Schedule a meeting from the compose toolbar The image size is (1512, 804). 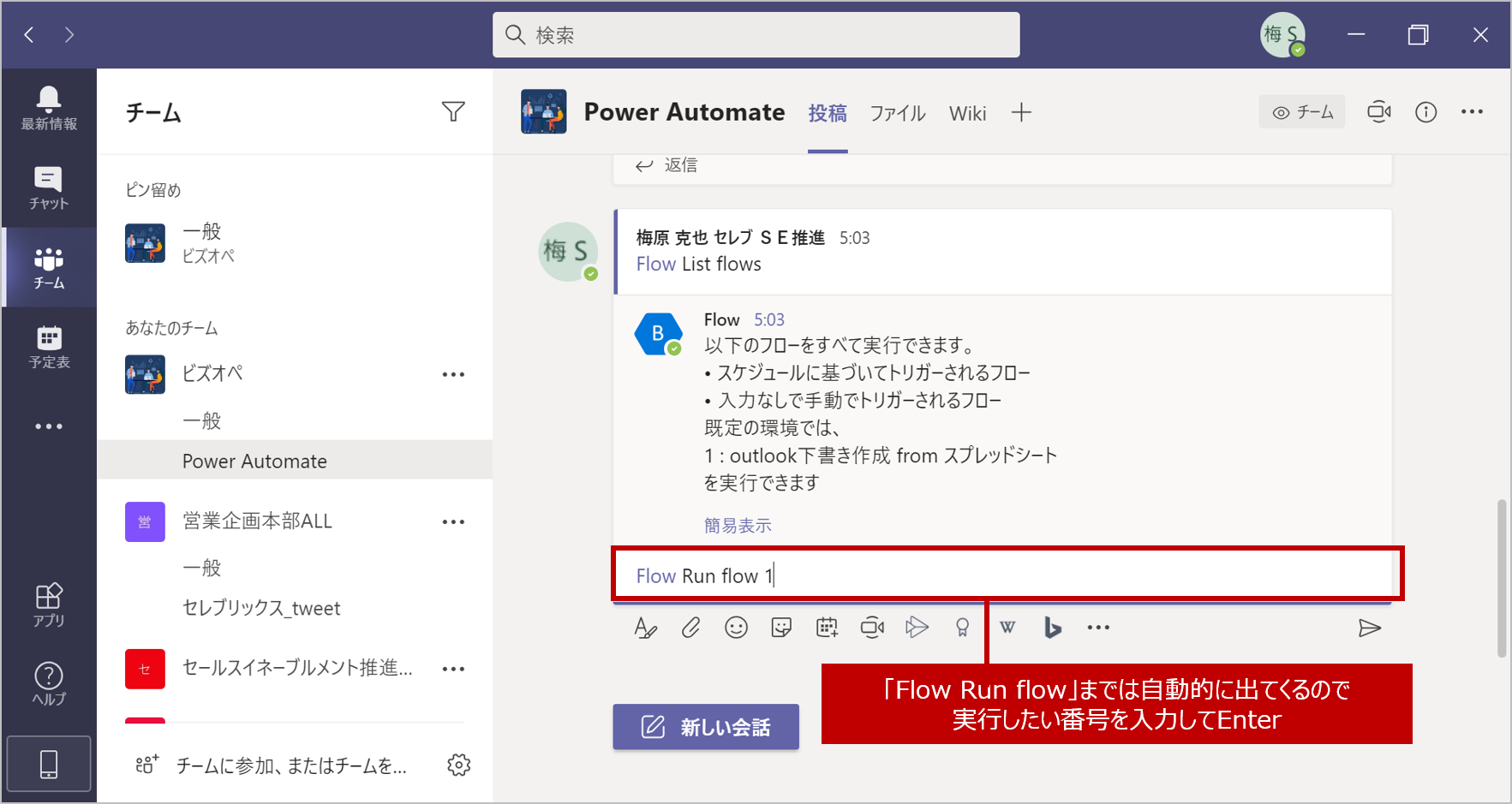point(826,627)
